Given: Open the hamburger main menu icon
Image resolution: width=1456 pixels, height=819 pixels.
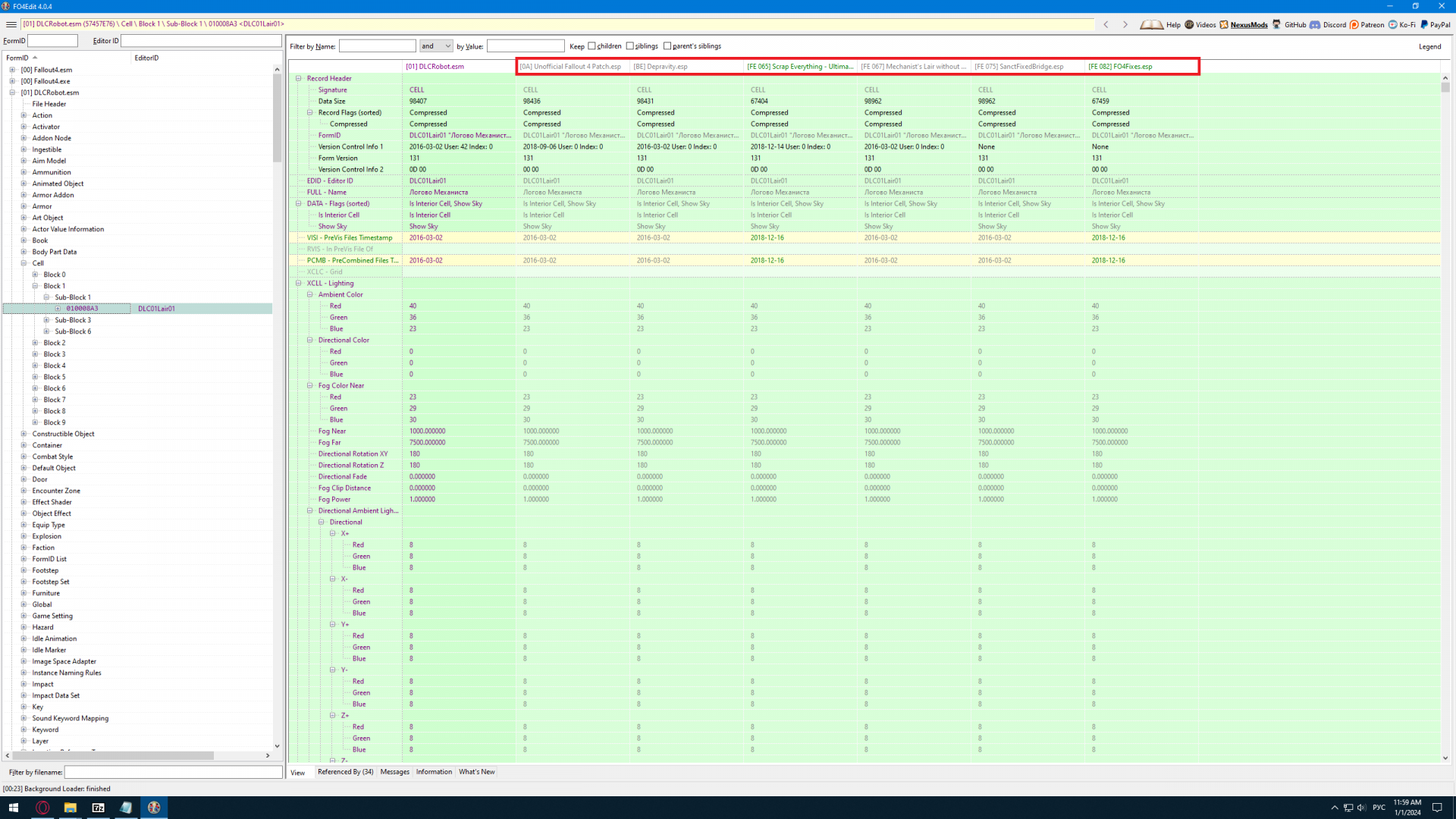Looking at the screenshot, I should [x=11, y=24].
